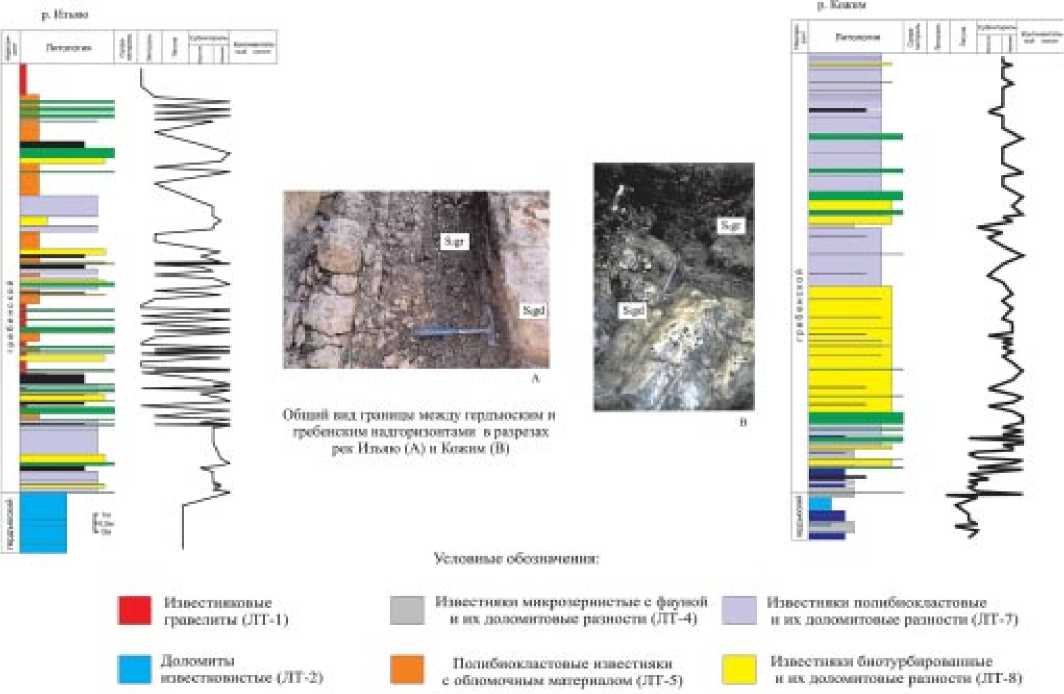Click the 'р. Кожим' section title
This screenshot has height=694, width=1064.
[841, 5]
